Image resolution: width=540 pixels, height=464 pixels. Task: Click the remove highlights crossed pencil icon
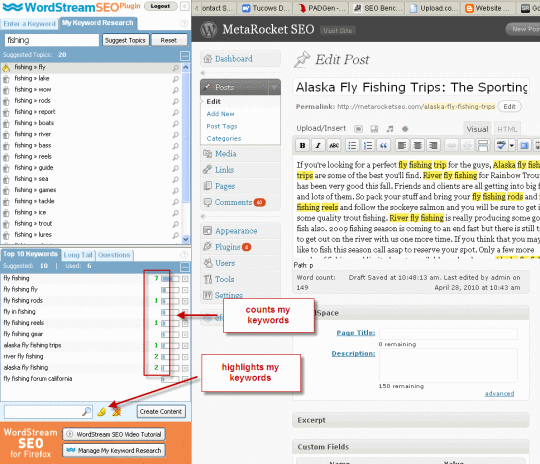tap(117, 412)
